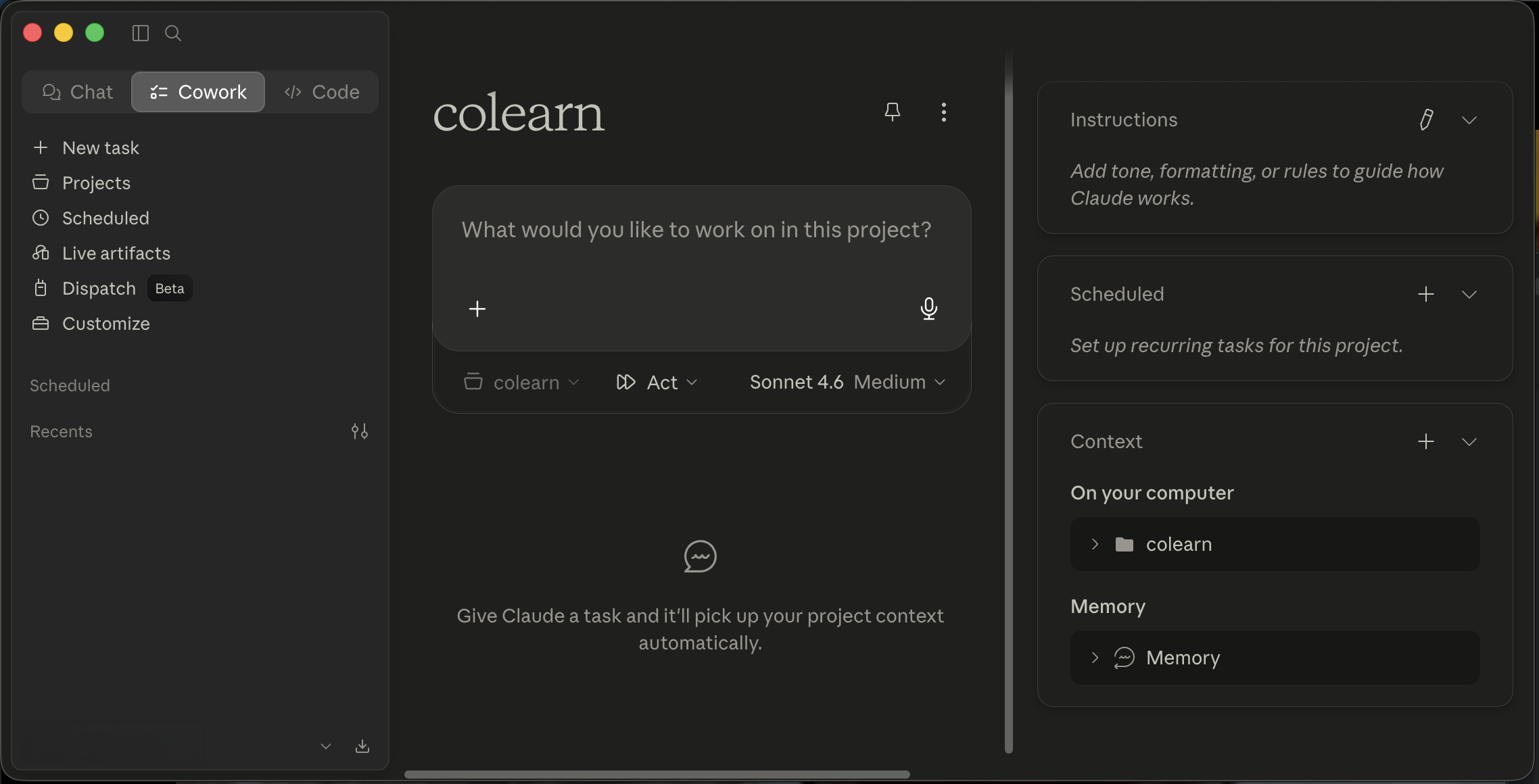Add context with the plus icon
The width and height of the screenshot is (1539, 784).
(x=1426, y=442)
